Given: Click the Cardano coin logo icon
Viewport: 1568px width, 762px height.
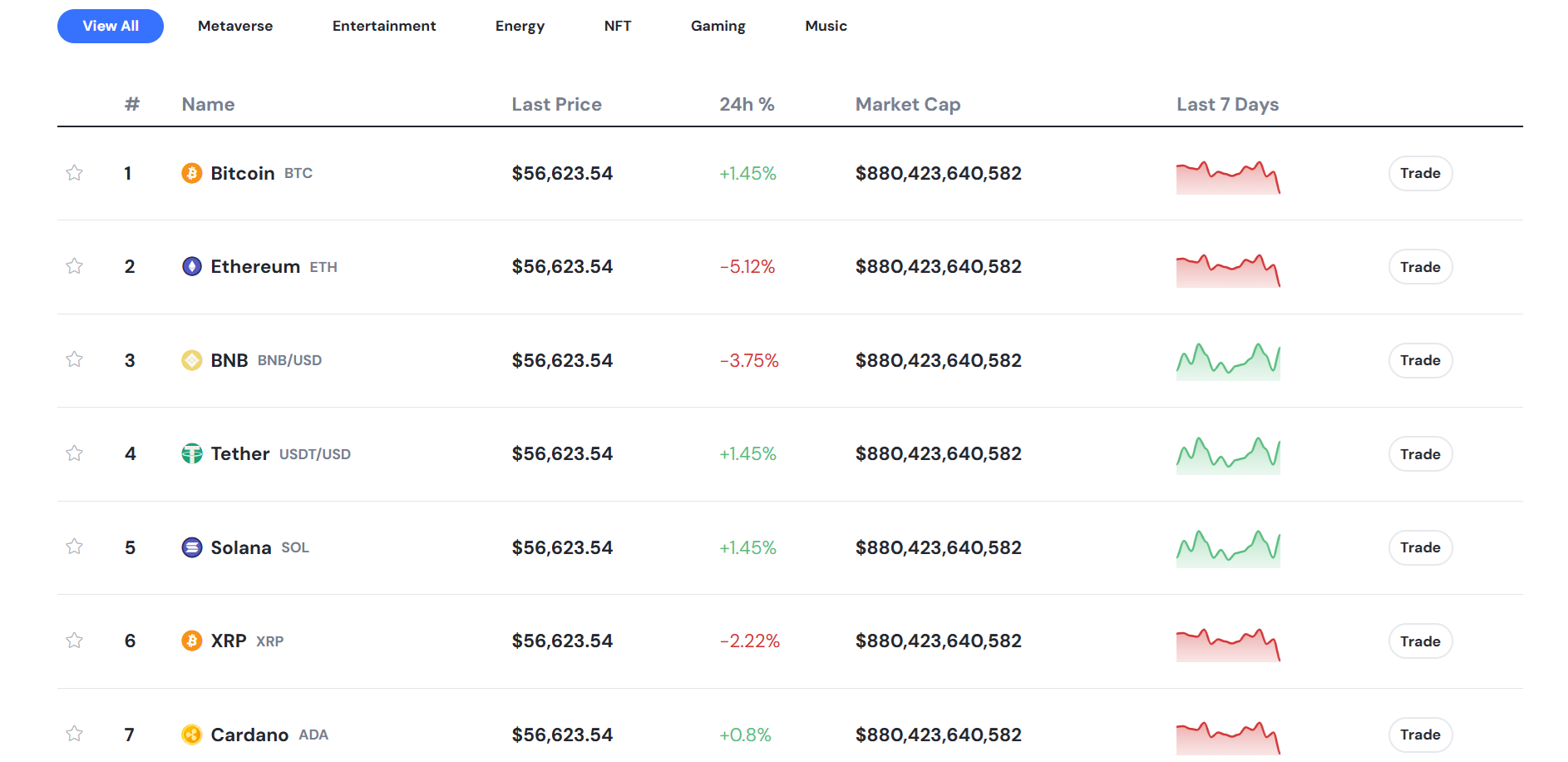Looking at the screenshot, I should coord(191,735).
